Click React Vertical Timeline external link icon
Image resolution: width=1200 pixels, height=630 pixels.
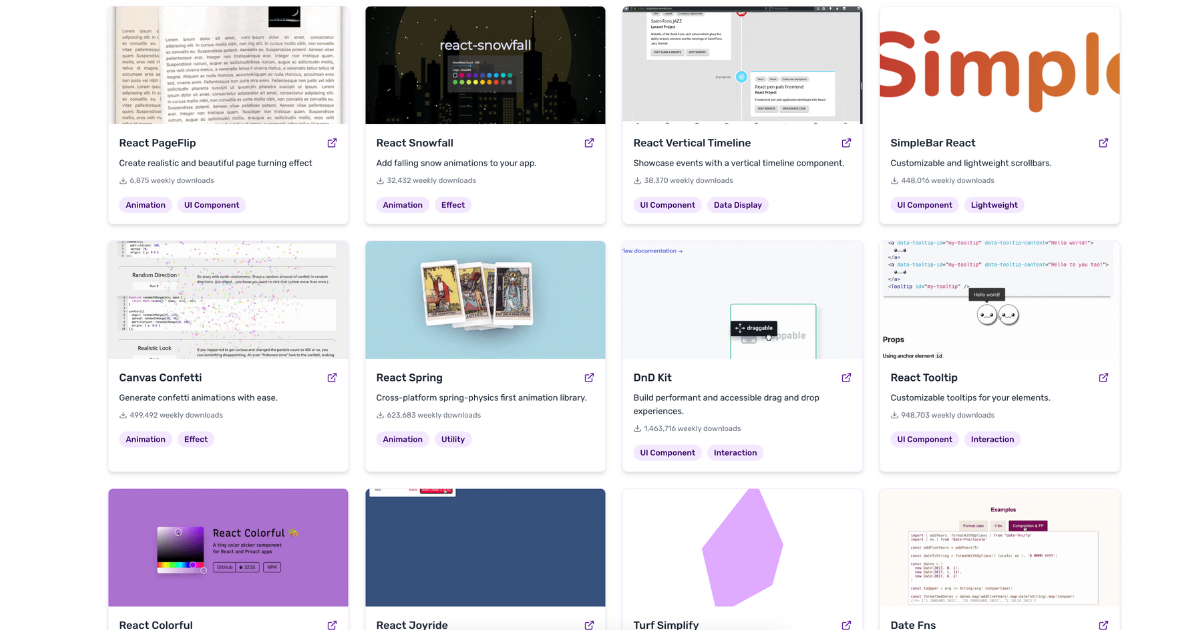846,143
